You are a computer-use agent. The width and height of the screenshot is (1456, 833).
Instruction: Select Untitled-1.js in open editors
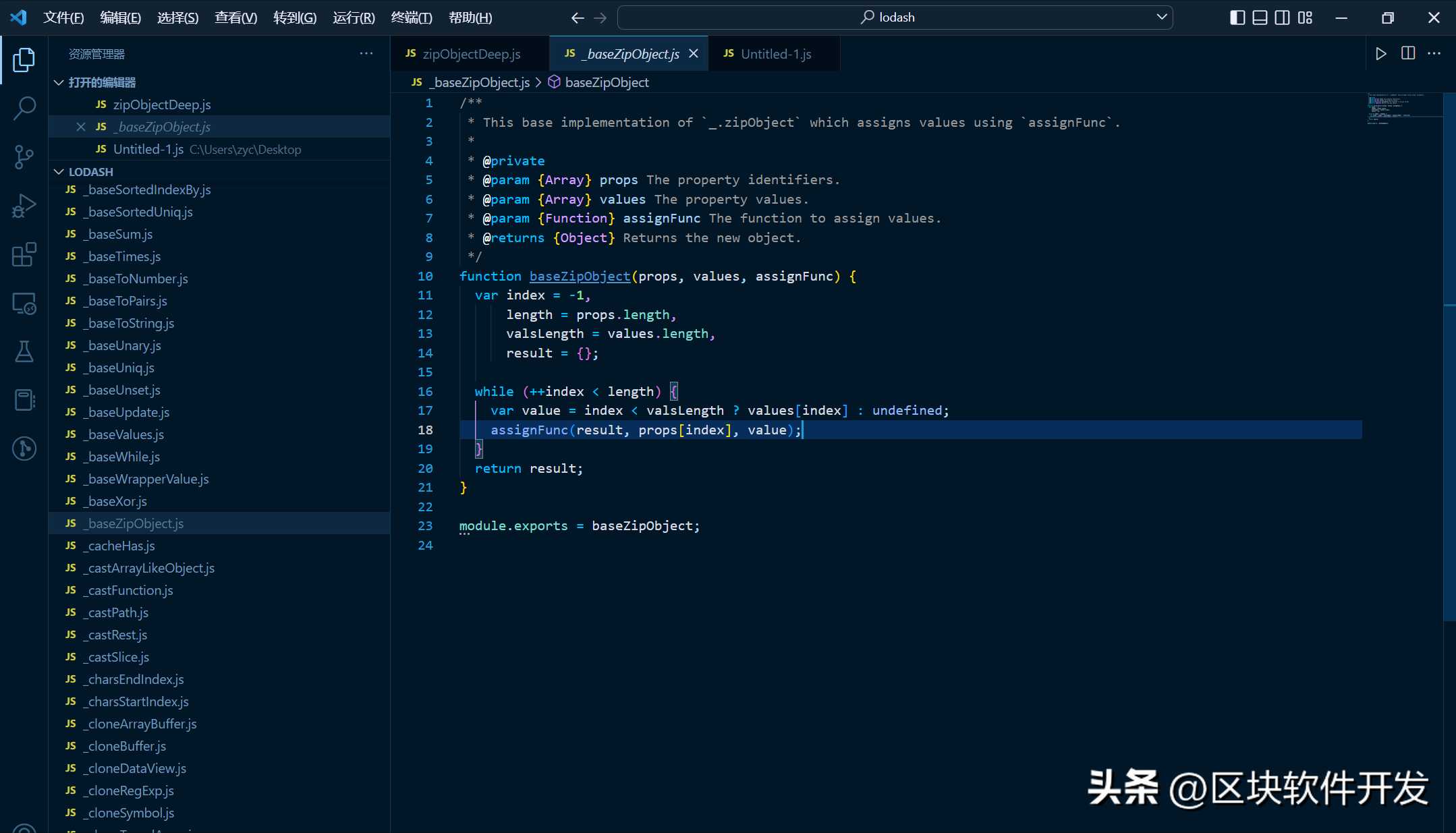click(219, 149)
